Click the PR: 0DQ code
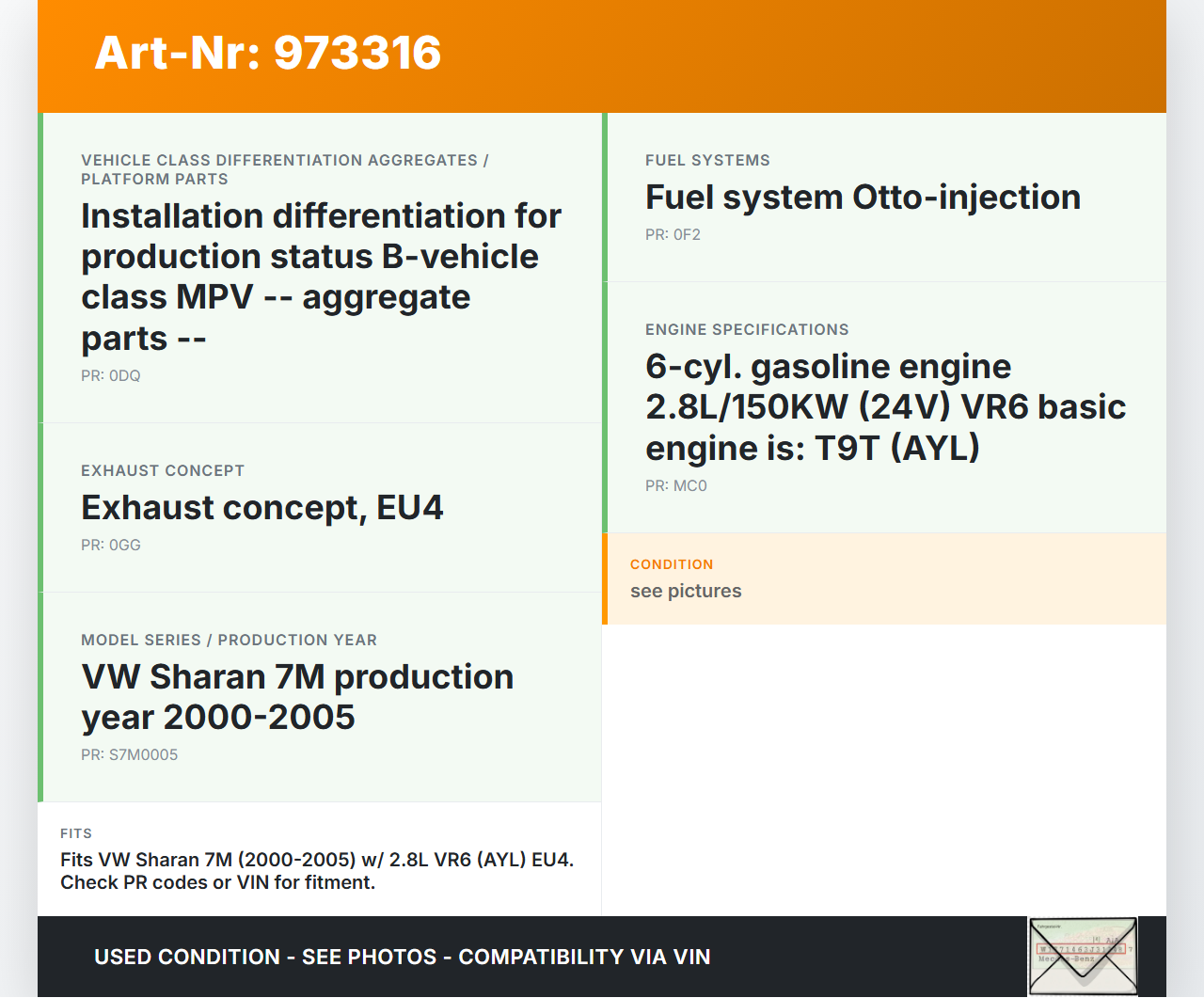The image size is (1204, 998). [111, 376]
